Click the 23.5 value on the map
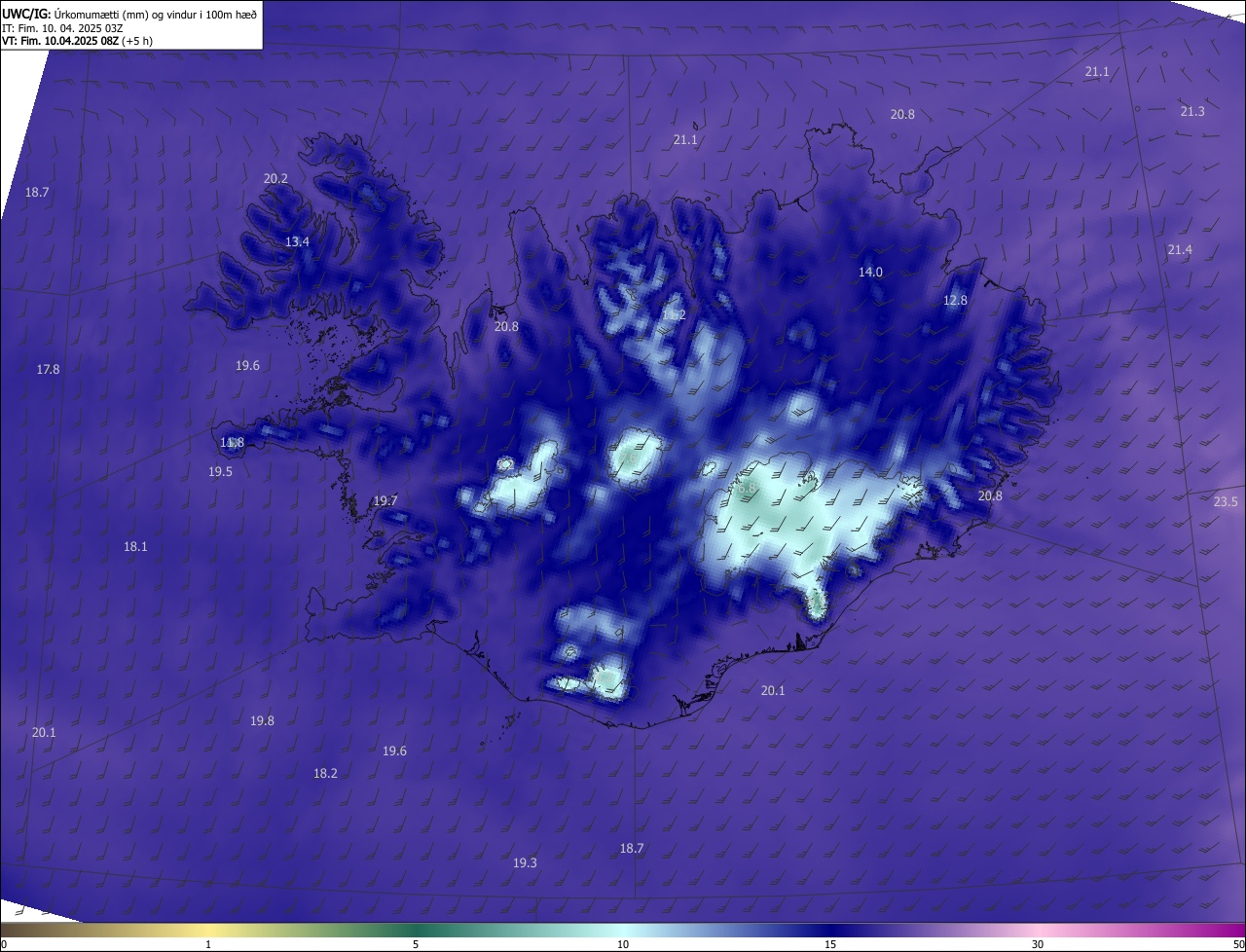This screenshot has height=952, width=1246. (1226, 501)
